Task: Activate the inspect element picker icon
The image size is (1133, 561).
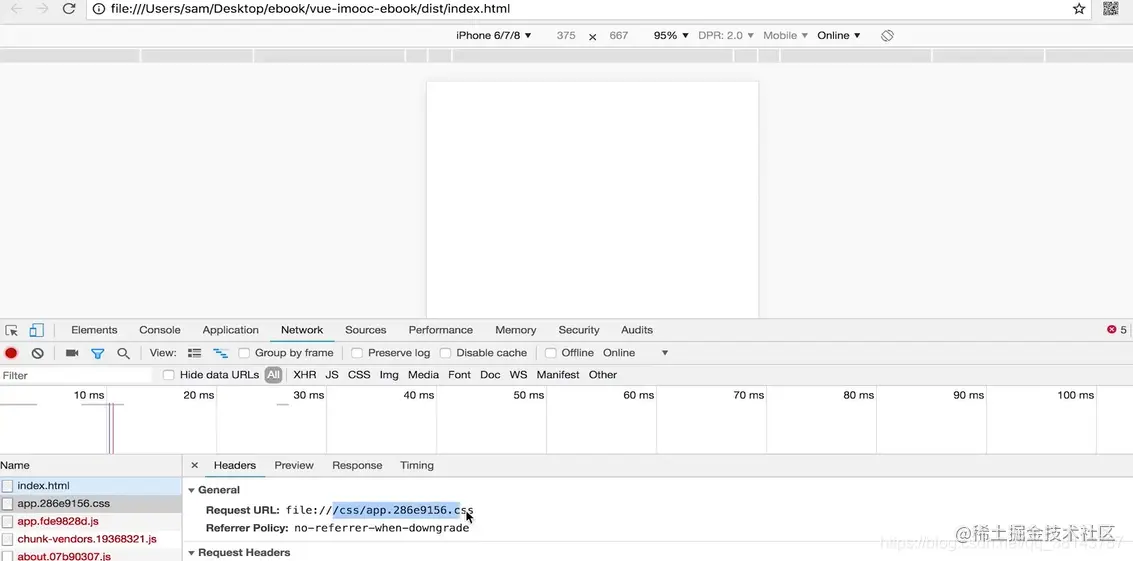Action: pyautogui.click(x=12, y=330)
